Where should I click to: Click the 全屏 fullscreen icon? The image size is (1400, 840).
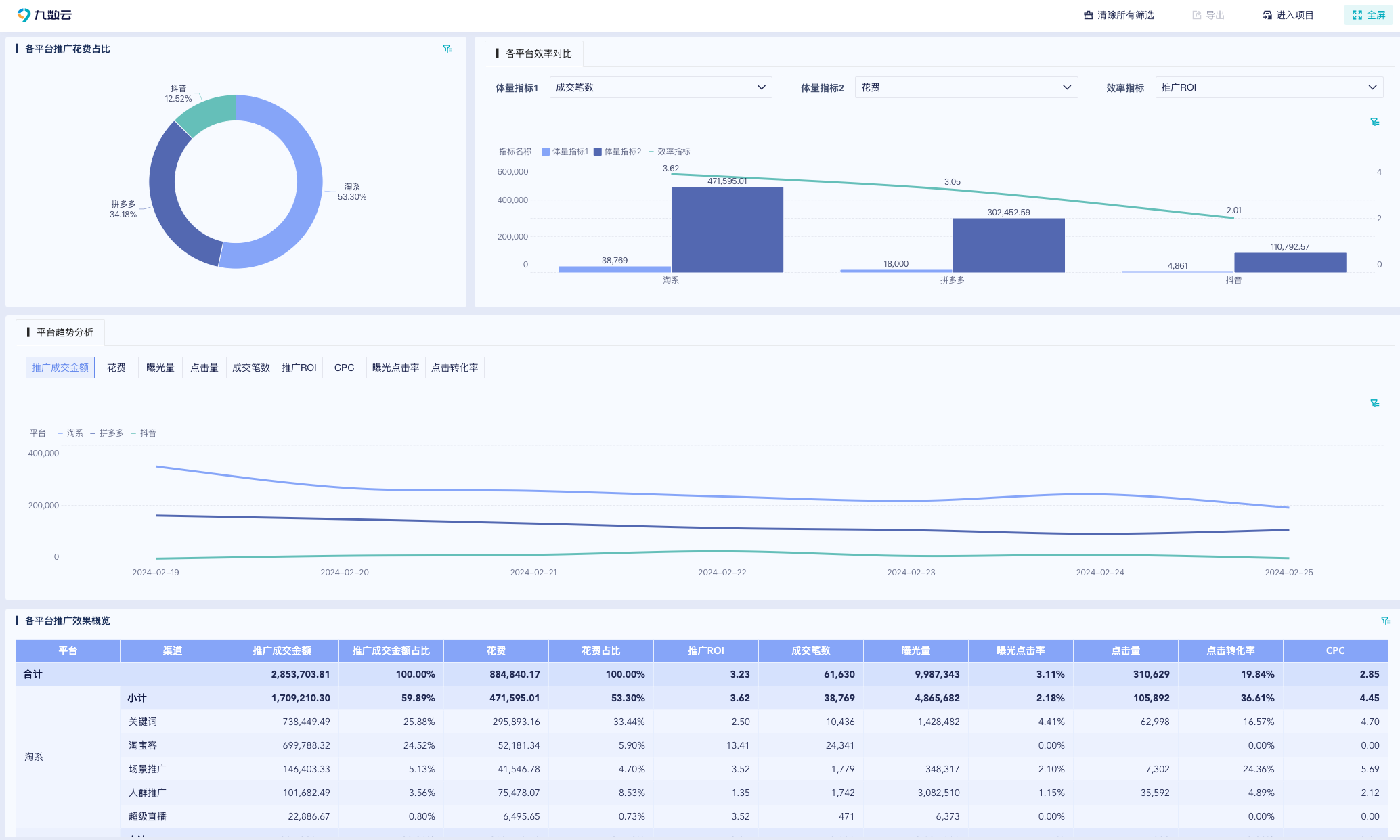(1357, 15)
